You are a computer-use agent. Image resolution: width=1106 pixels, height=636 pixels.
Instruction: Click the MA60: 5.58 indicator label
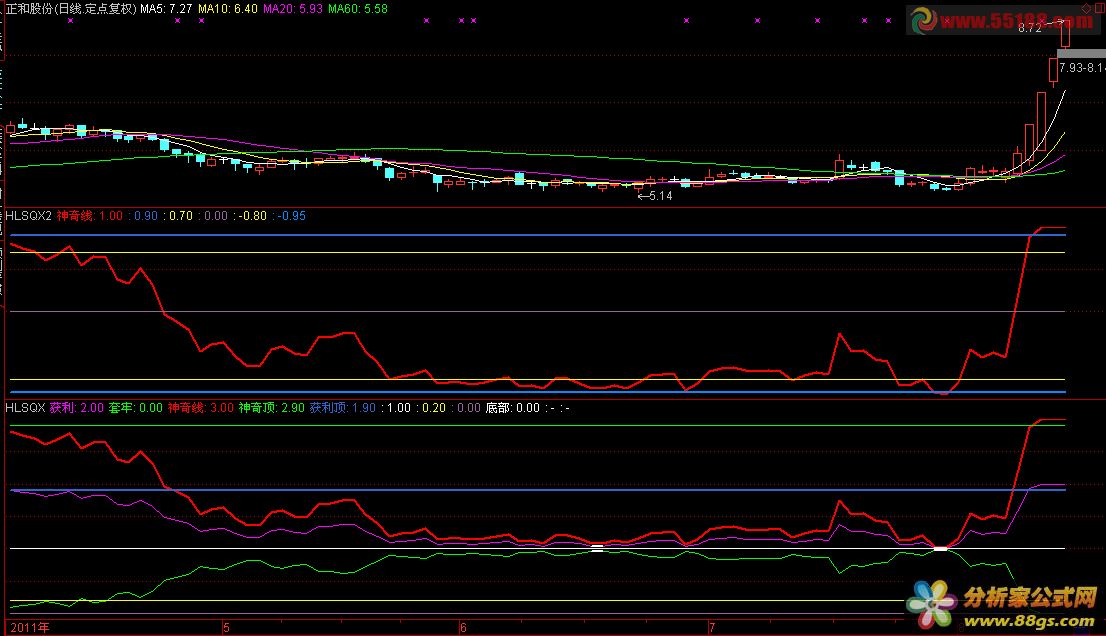[x=358, y=8]
